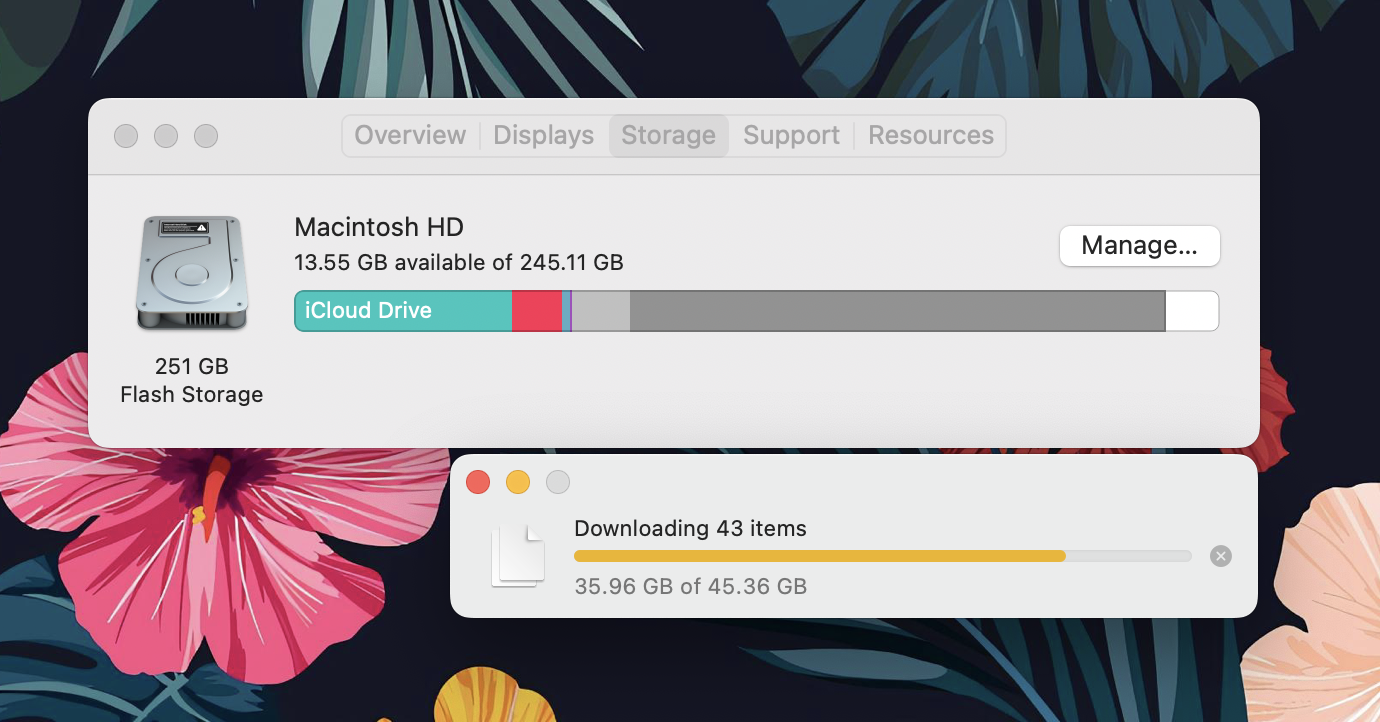1380x722 pixels.
Task: Minimize the Macintosh HD storage window
Action: point(166,136)
